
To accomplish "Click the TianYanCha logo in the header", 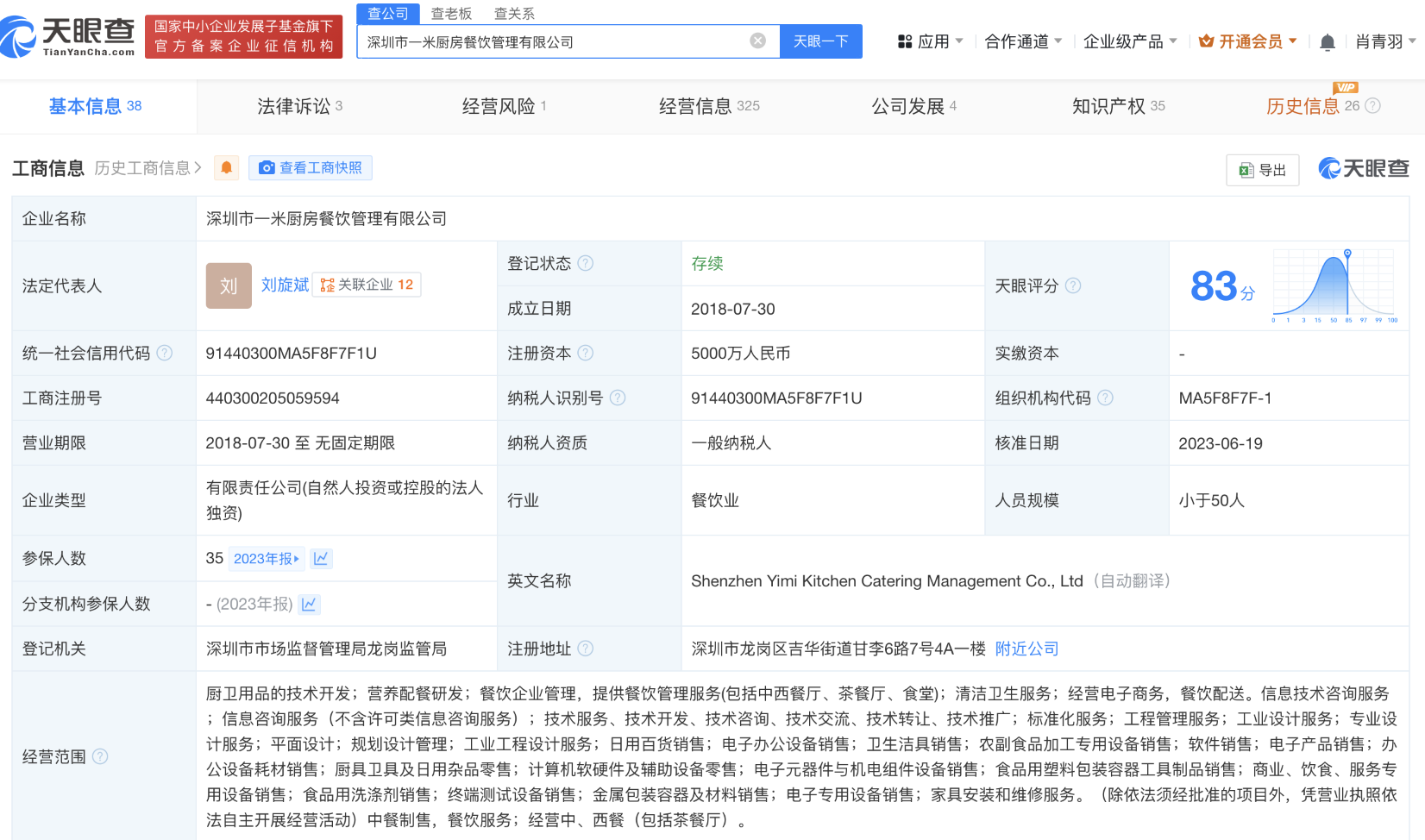I will point(69,37).
